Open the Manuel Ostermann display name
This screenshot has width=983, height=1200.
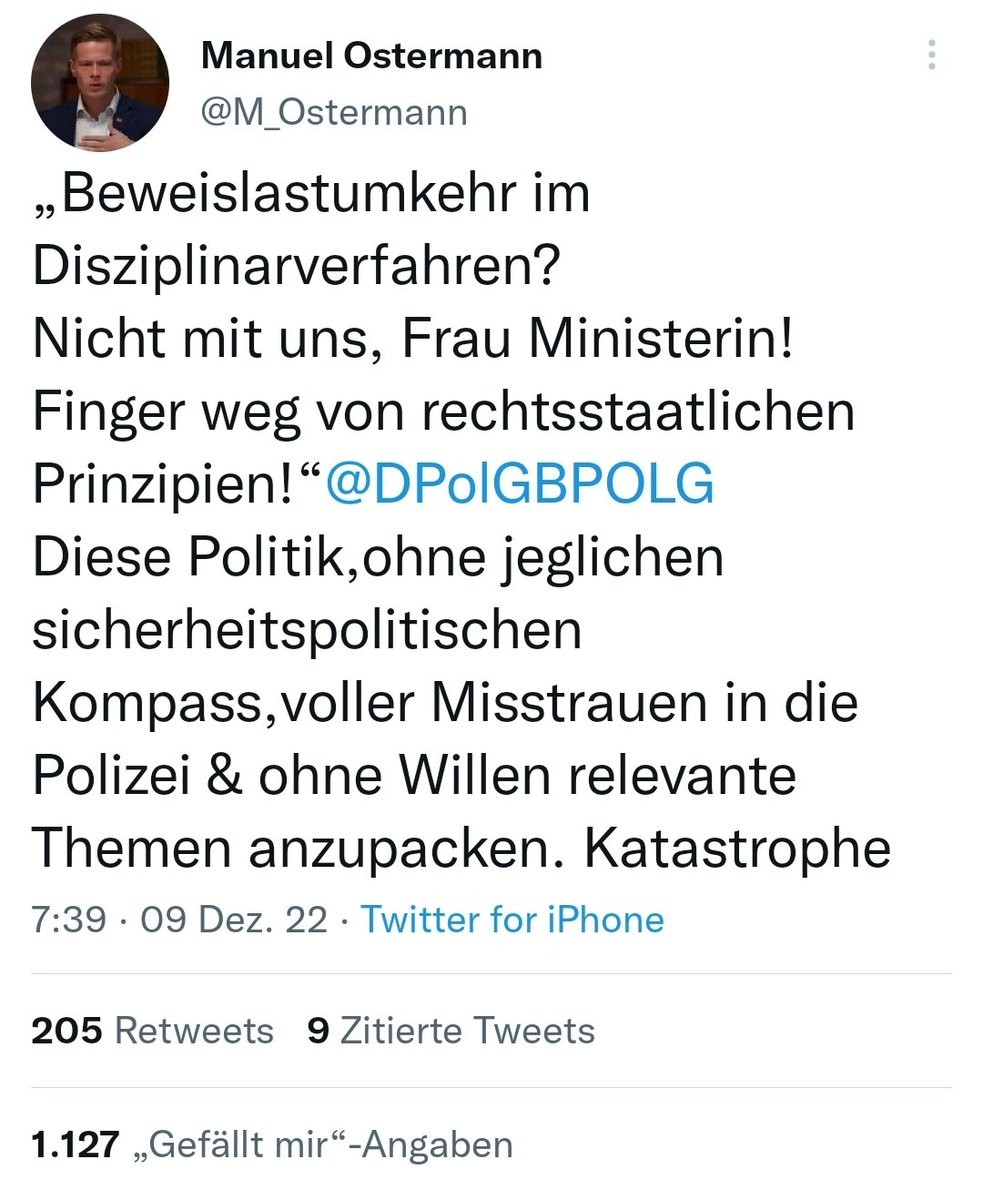click(371, 55)
